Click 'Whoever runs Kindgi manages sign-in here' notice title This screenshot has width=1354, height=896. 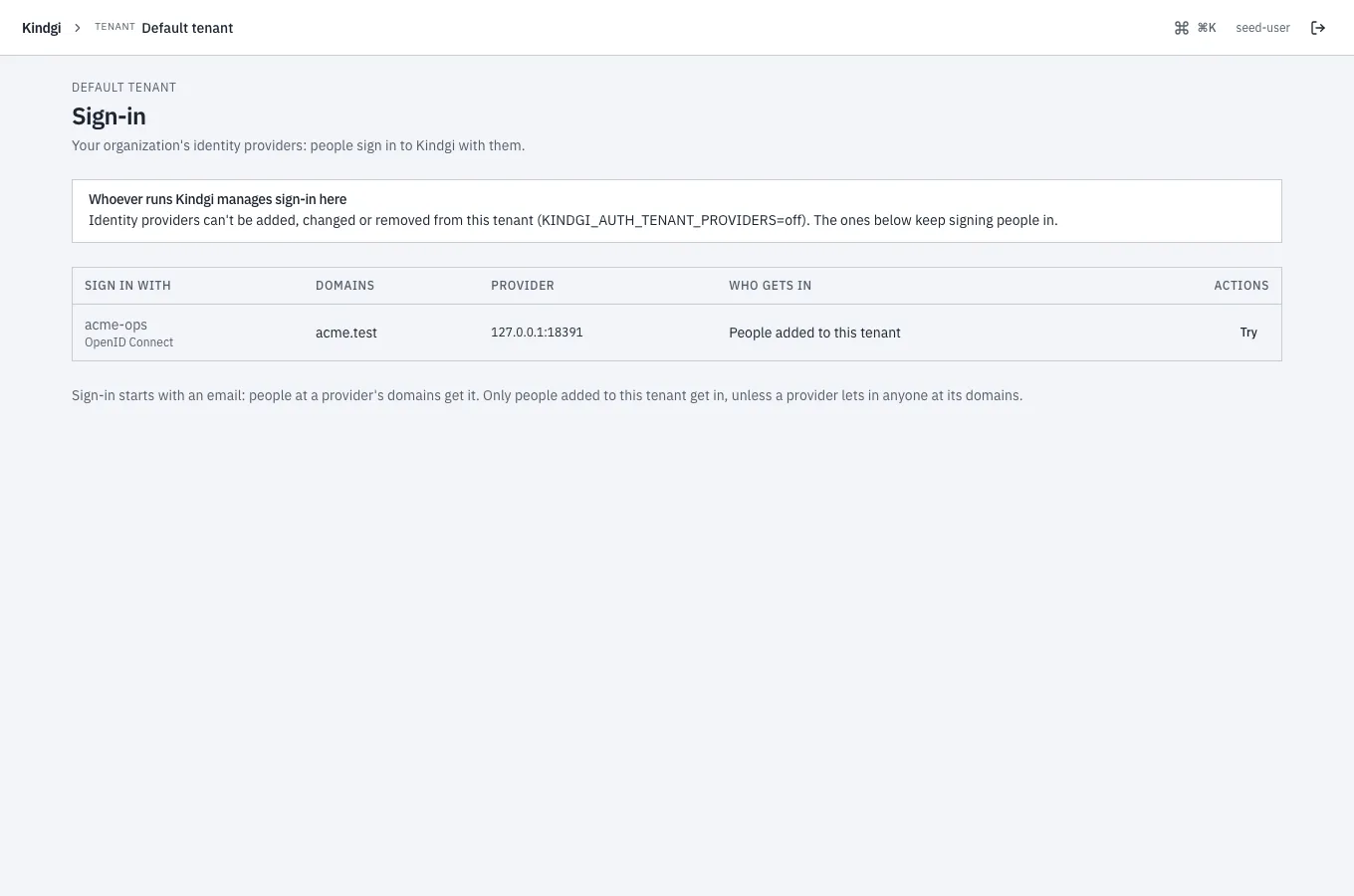(x=217, y=199)
